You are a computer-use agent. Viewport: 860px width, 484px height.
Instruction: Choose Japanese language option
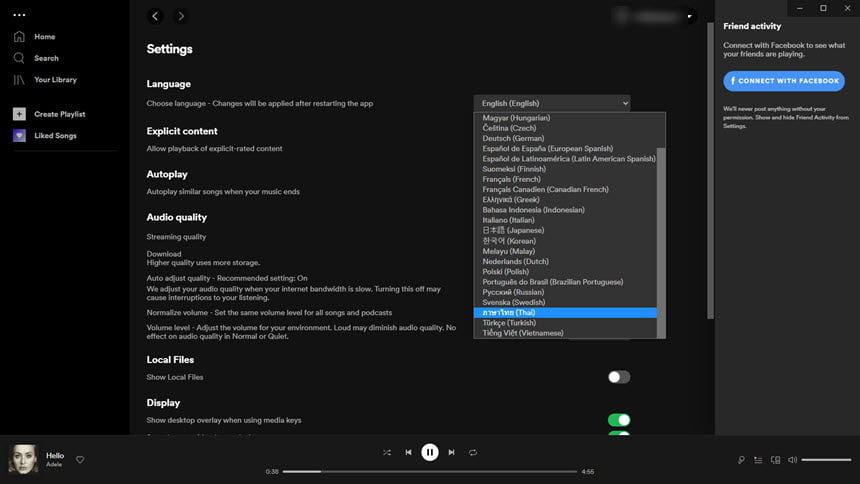pyautogui.click(x=565, y=230)
